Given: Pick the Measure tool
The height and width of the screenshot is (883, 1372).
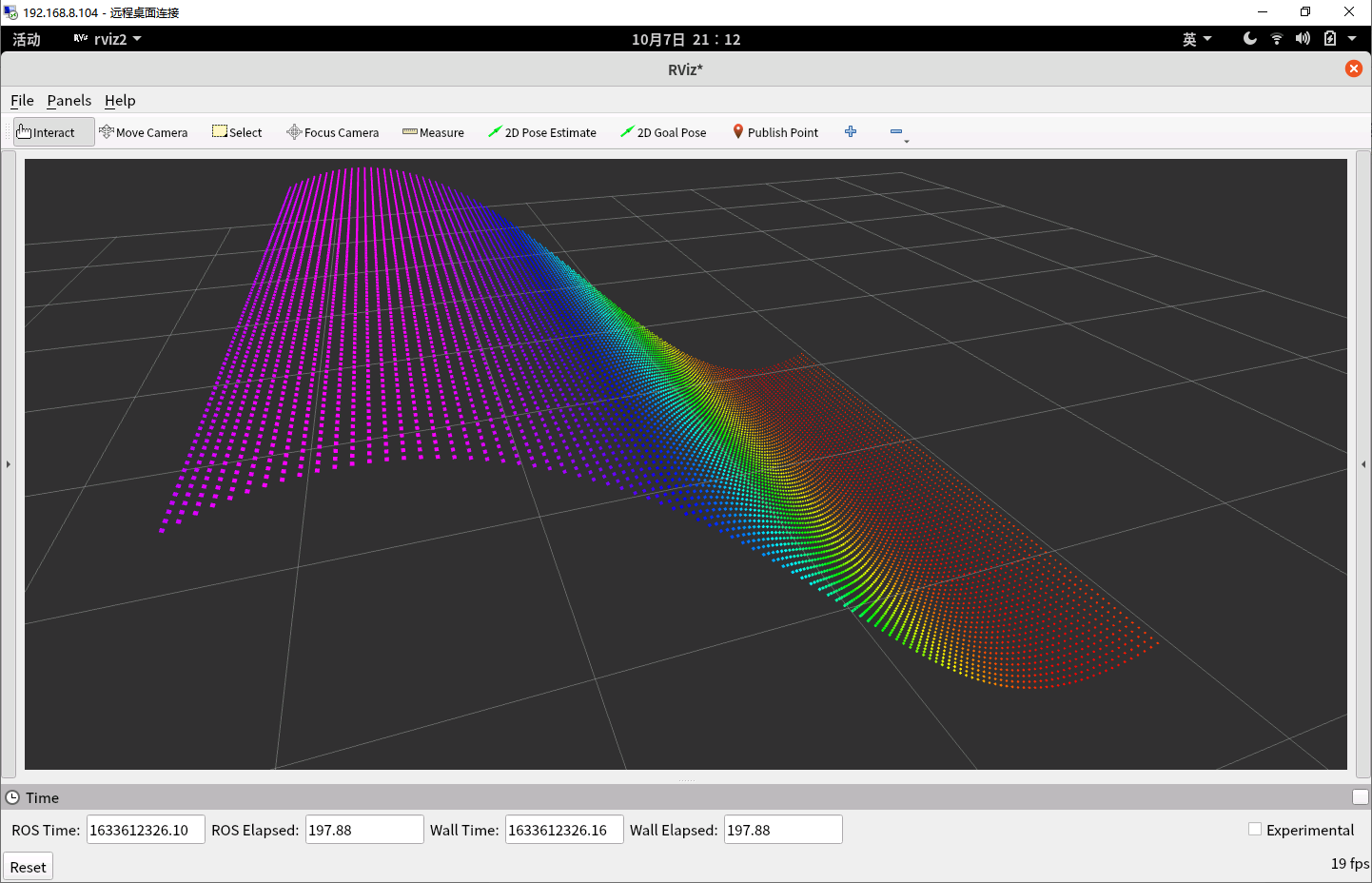Looking at the screenshot, I should [x=433, y=132].
